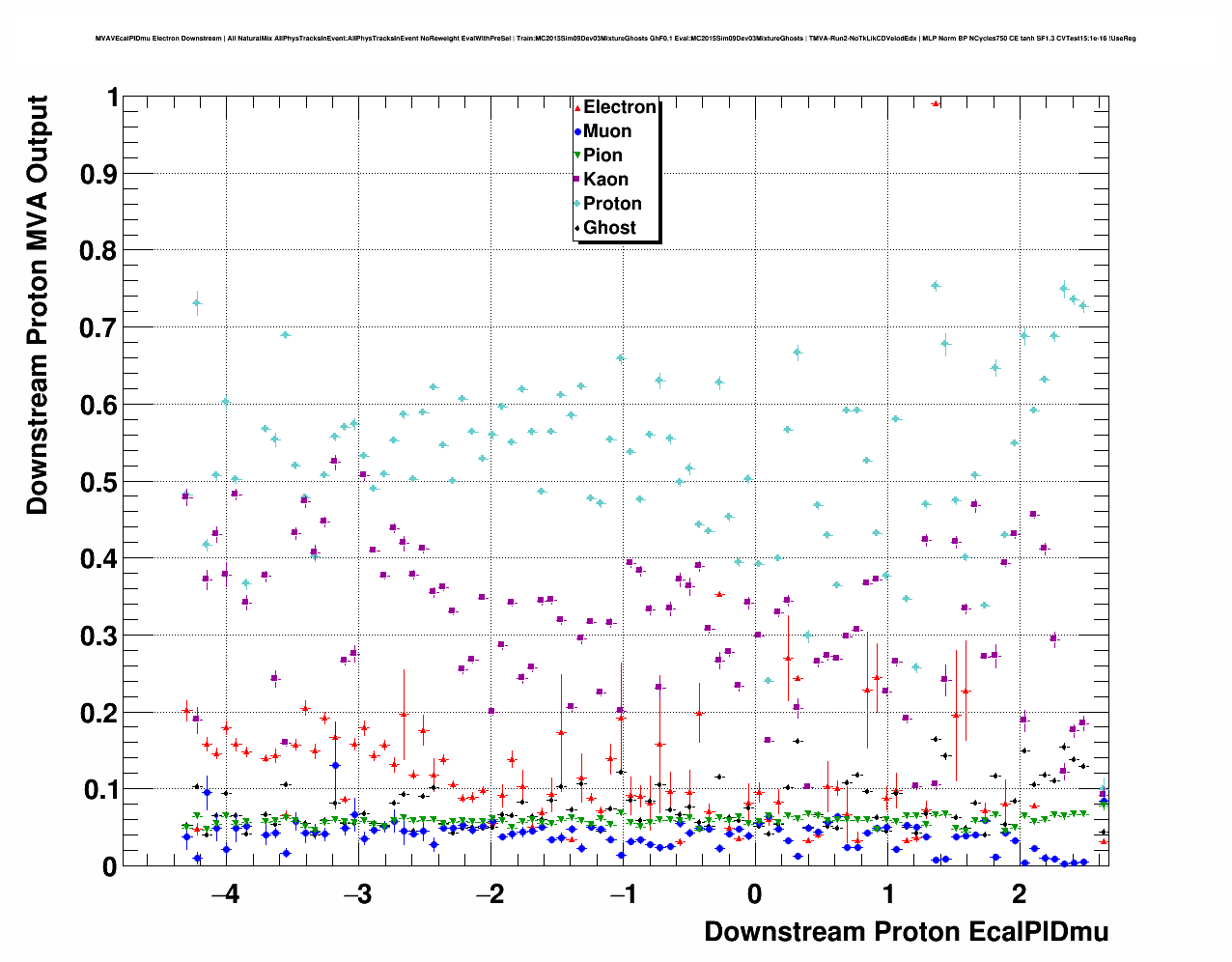Click the 2 tick label on x-axis
The height and width of the screenshot is (962, 1232).
[x=1020, y=894]
